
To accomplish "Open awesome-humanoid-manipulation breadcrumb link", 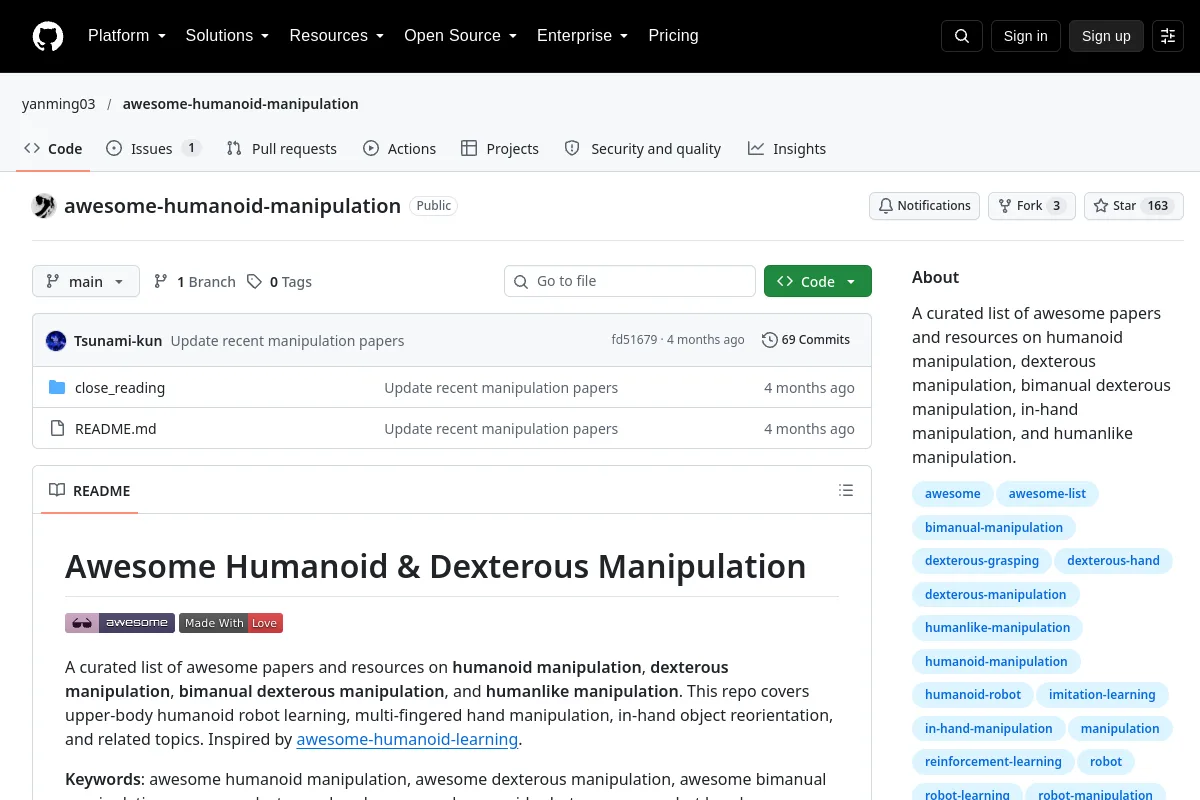I will (240, 104).
